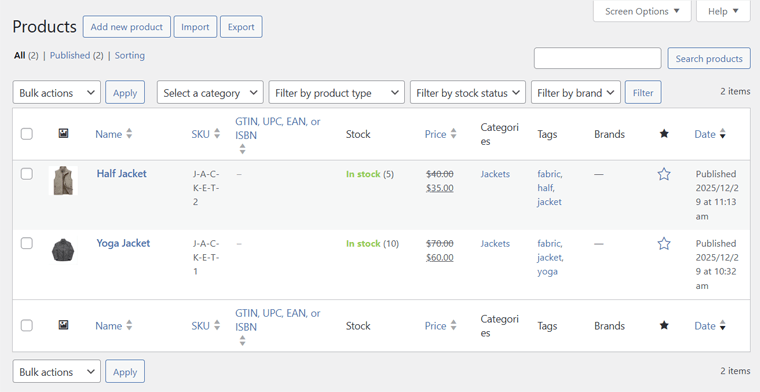
Task: Click the J-A-C-K-E-T-1 SKU cell
Action: (206, 257)
